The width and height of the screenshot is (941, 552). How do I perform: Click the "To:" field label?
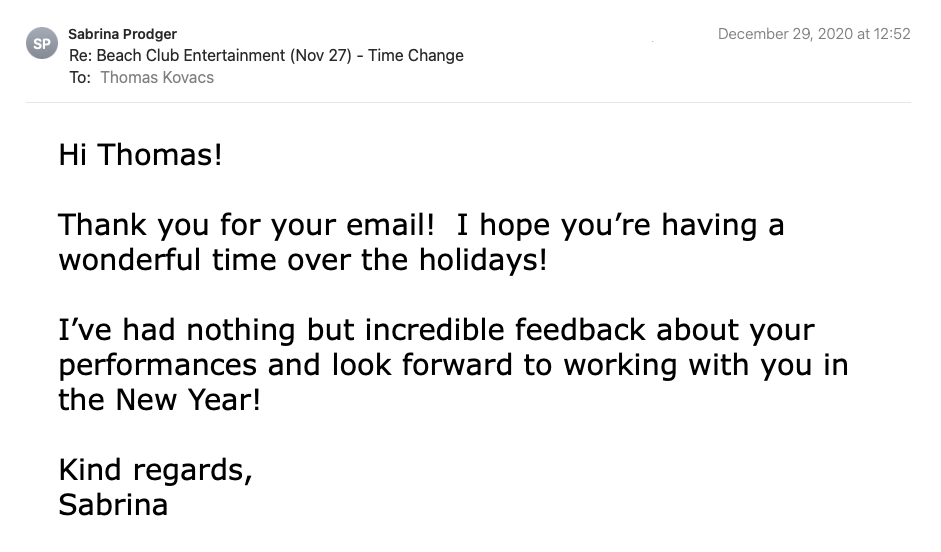80,78
